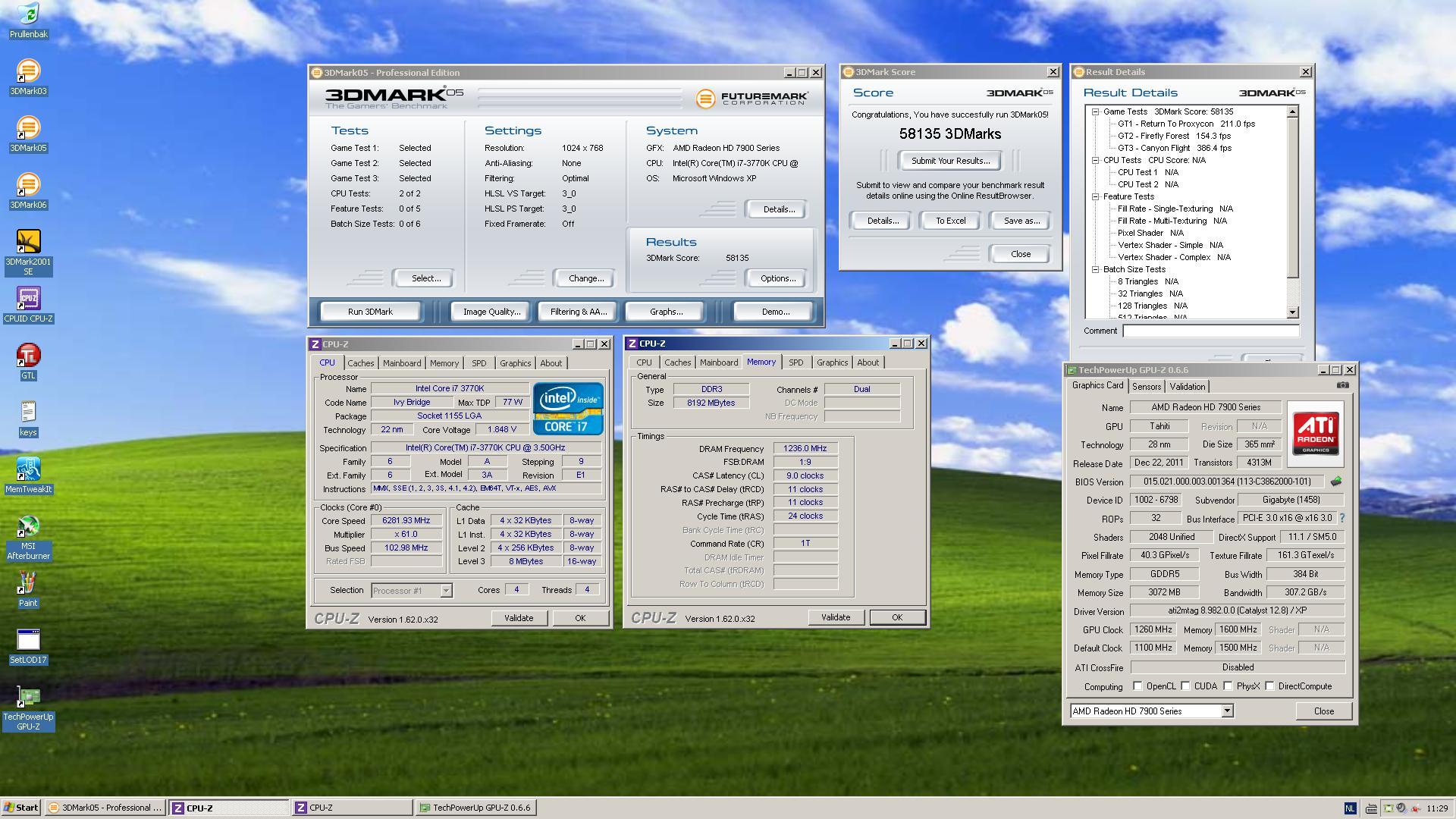This screenshot has width=1456, height=819.
Task: Open the keys text file icon
Action: [28, 418]
